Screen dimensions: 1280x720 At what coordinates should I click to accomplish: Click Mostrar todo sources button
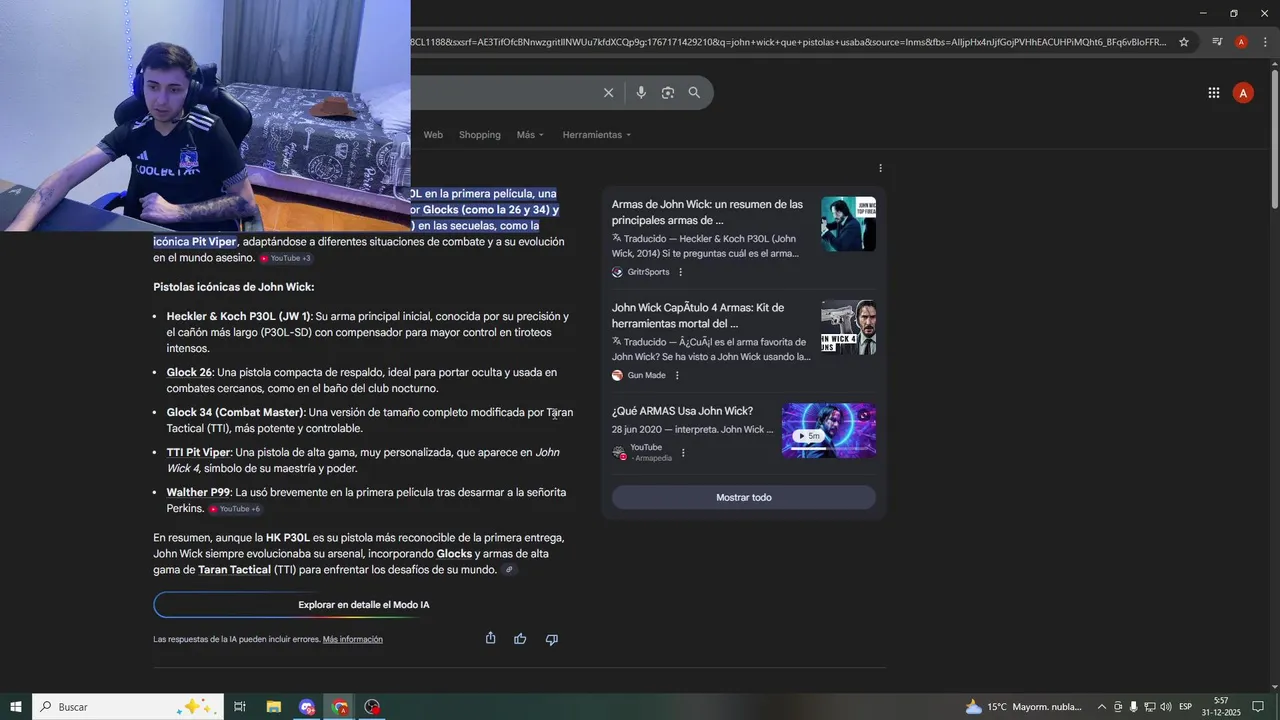(743, 497)
